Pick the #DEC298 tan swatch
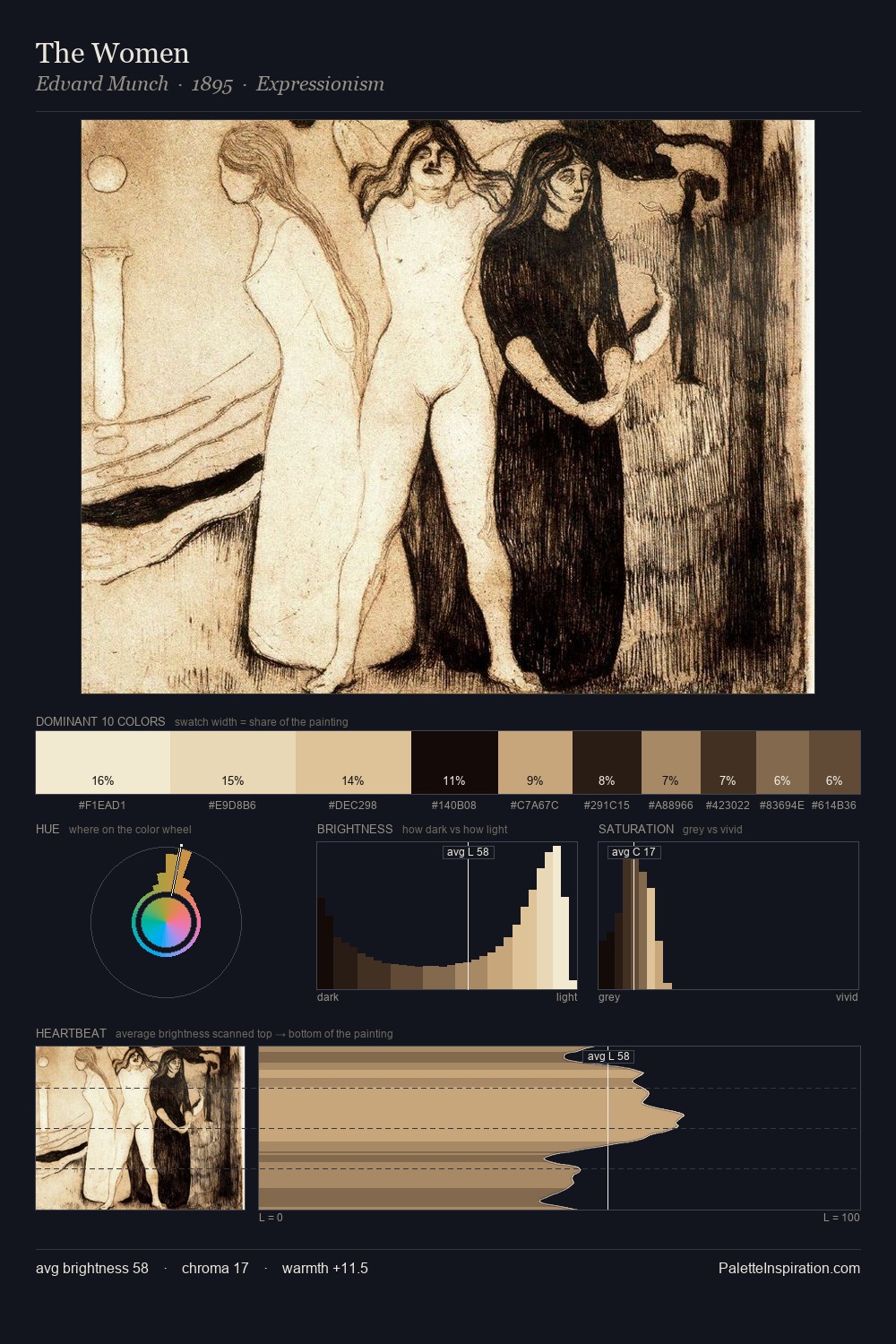Viewport: 896px width, 1344px height. click(353, 762)
